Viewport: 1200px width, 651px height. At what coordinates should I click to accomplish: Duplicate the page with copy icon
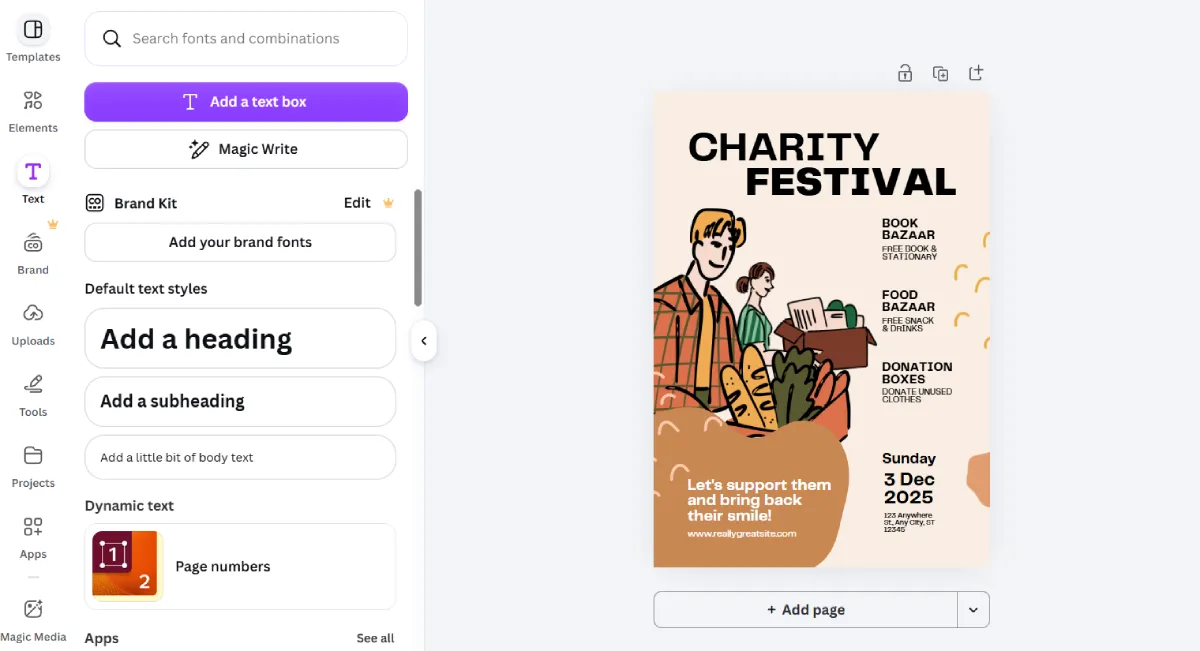click(x=940, y=73)
